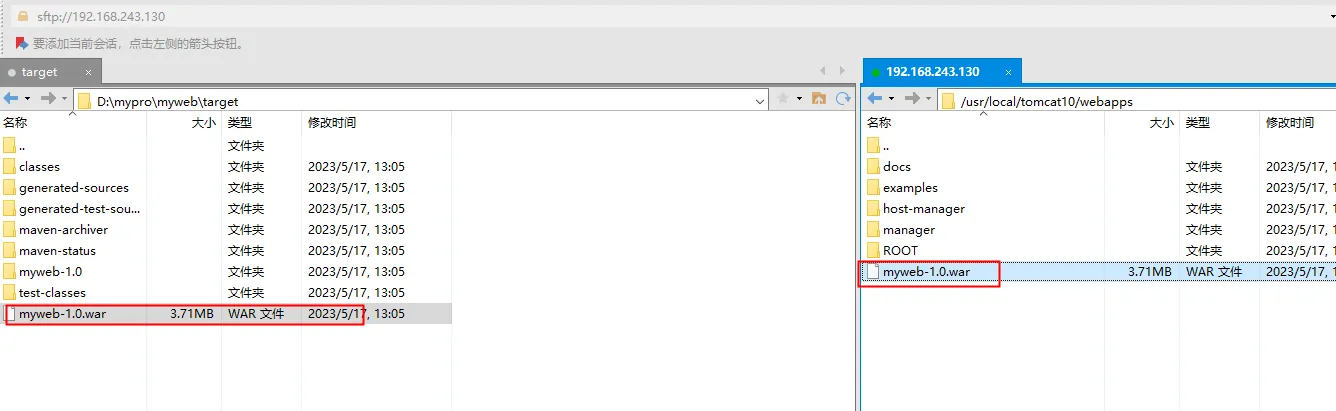1336x411 pixels.
Task: Sort the local pane by the 大小 column header
Action: click(184, 122)
